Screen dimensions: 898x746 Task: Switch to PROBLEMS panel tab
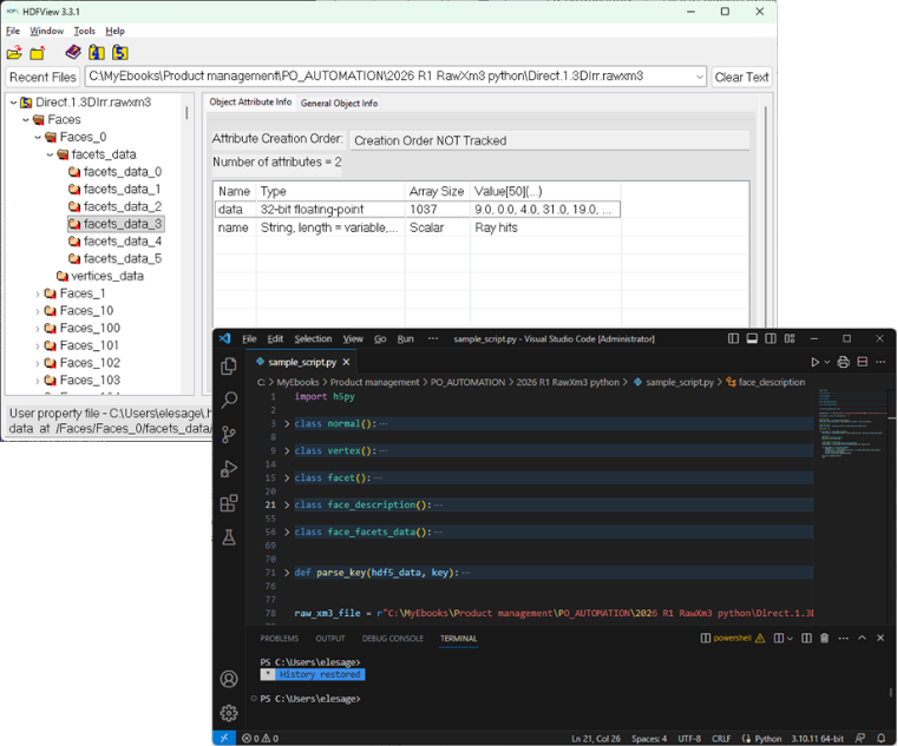pos(279,638)
